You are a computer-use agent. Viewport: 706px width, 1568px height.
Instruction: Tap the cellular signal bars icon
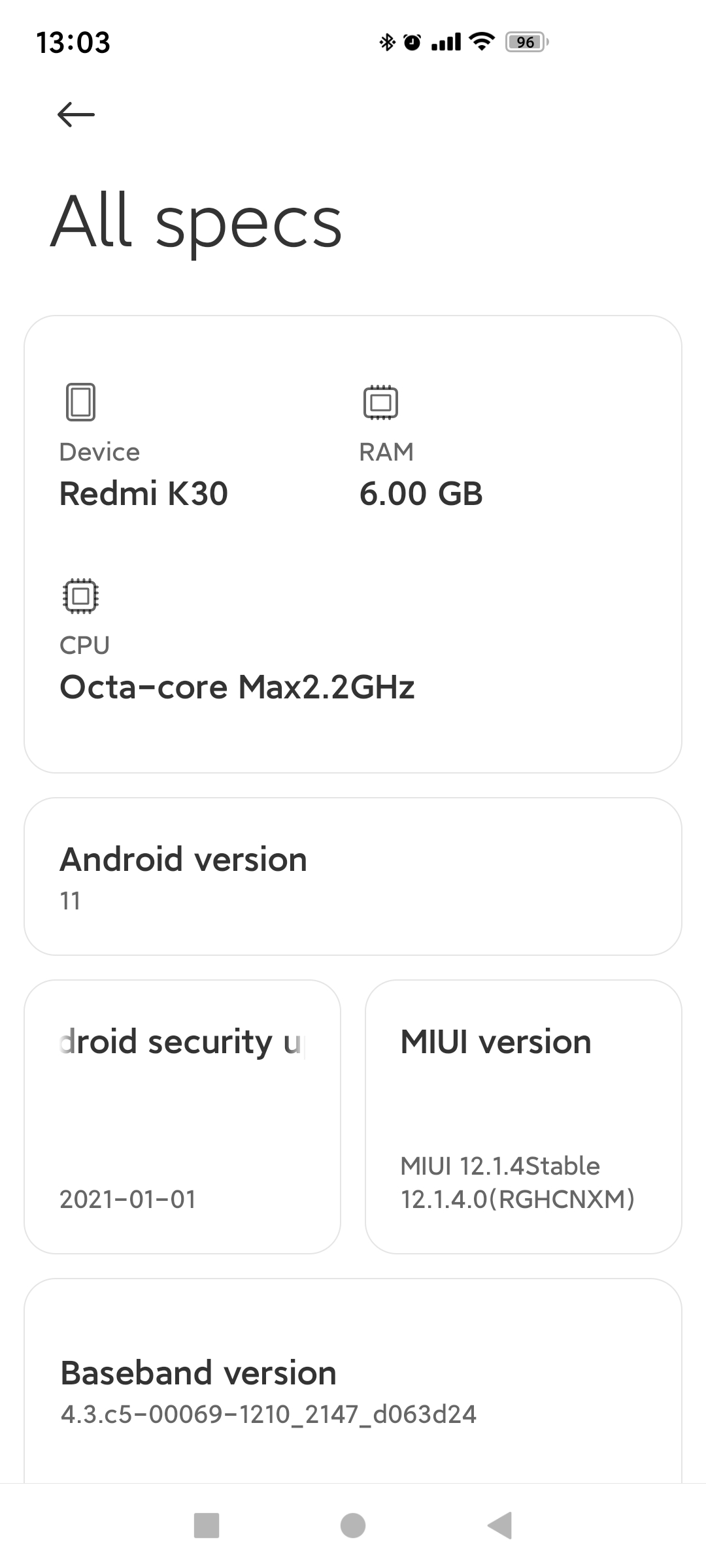[x=446, y=42]
